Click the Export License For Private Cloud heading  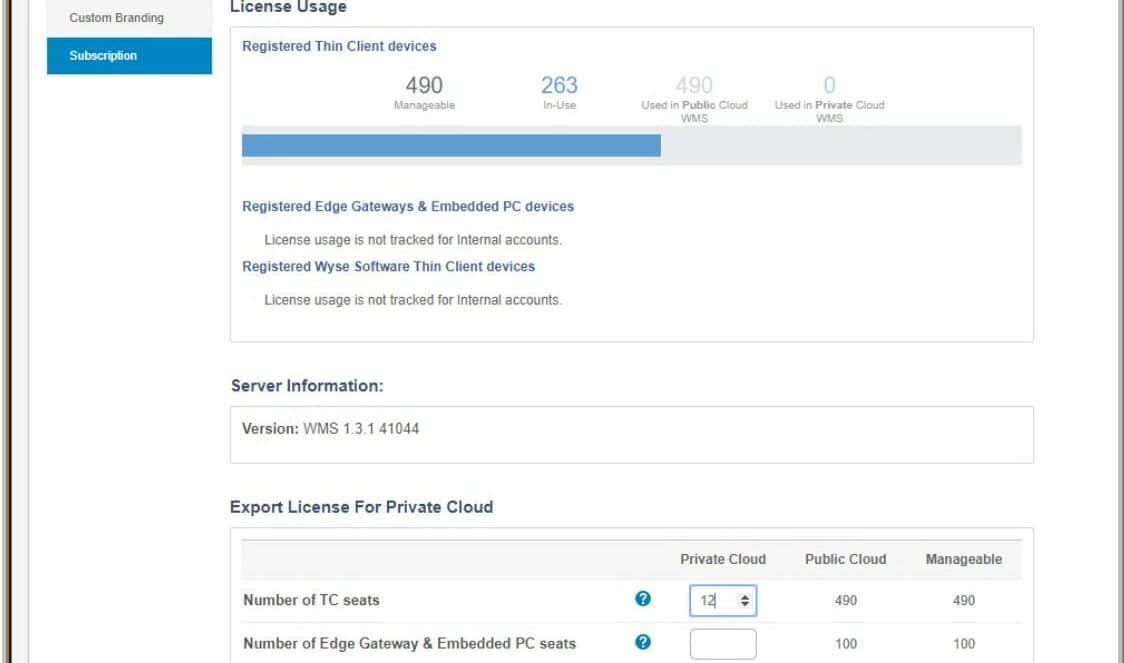[x=361, y=507]
